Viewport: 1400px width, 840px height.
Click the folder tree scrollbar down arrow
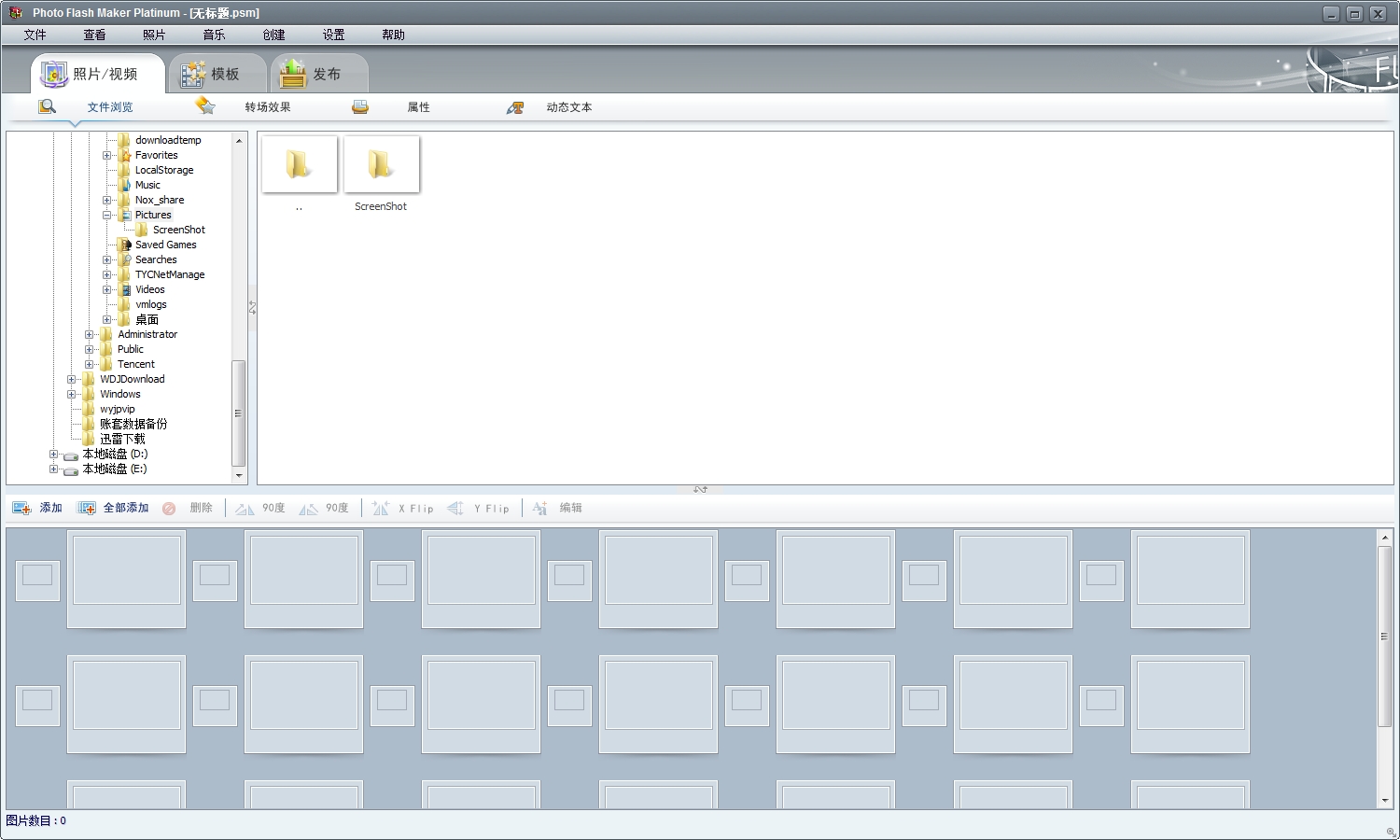[x=239, y=475]
